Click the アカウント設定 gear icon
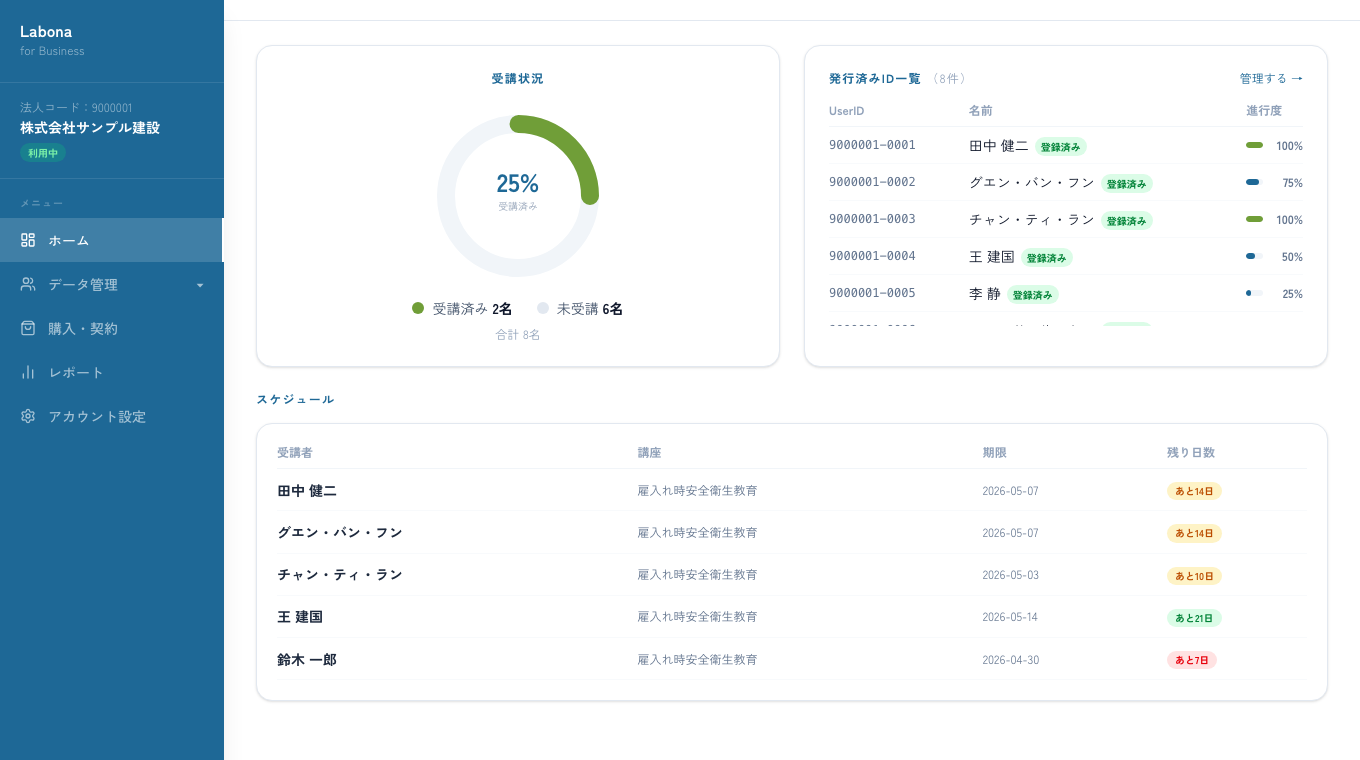The height and width of the screenshot is (760, 1360). tap(28, 416)
